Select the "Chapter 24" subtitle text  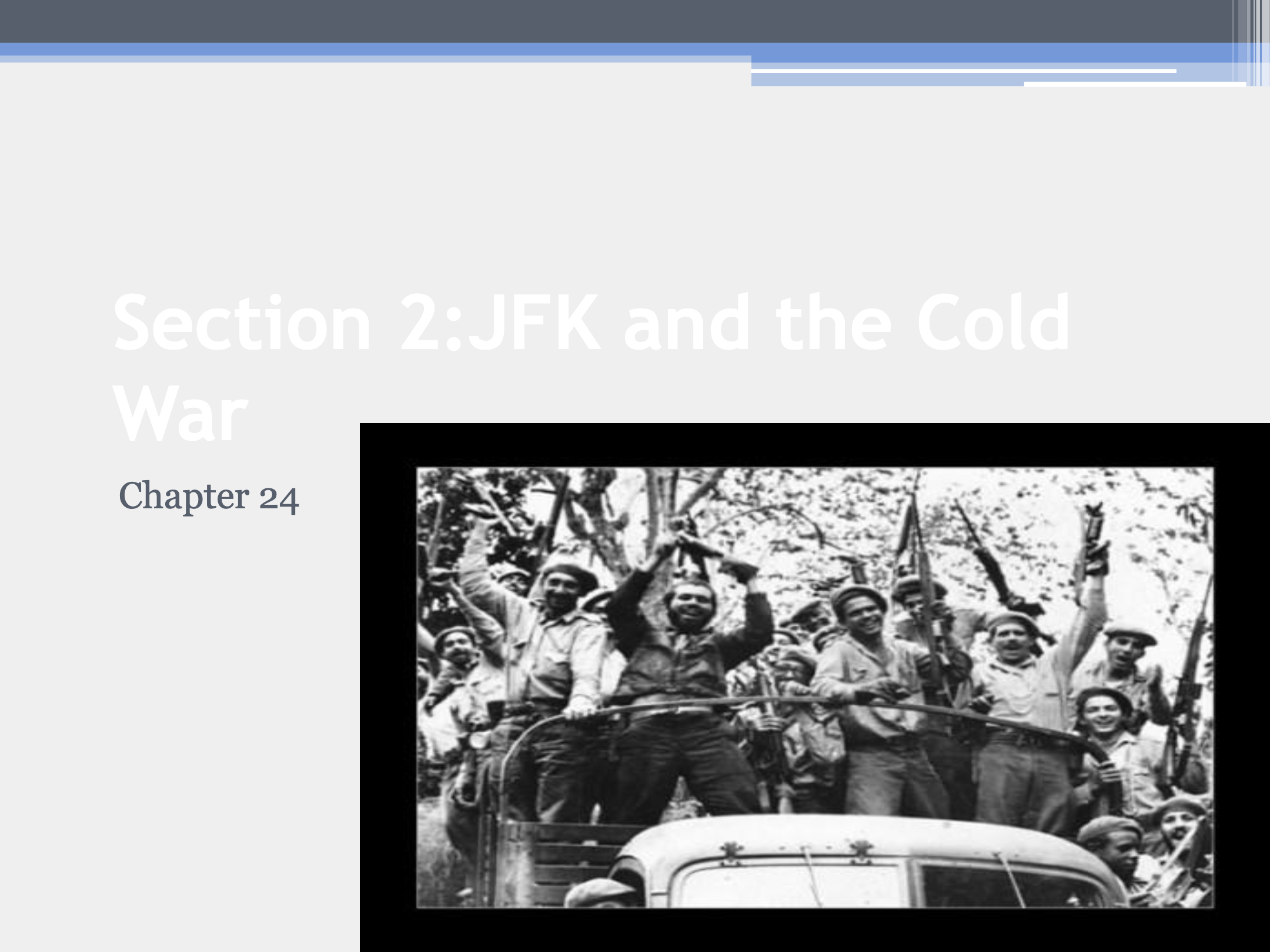point(209,497)
